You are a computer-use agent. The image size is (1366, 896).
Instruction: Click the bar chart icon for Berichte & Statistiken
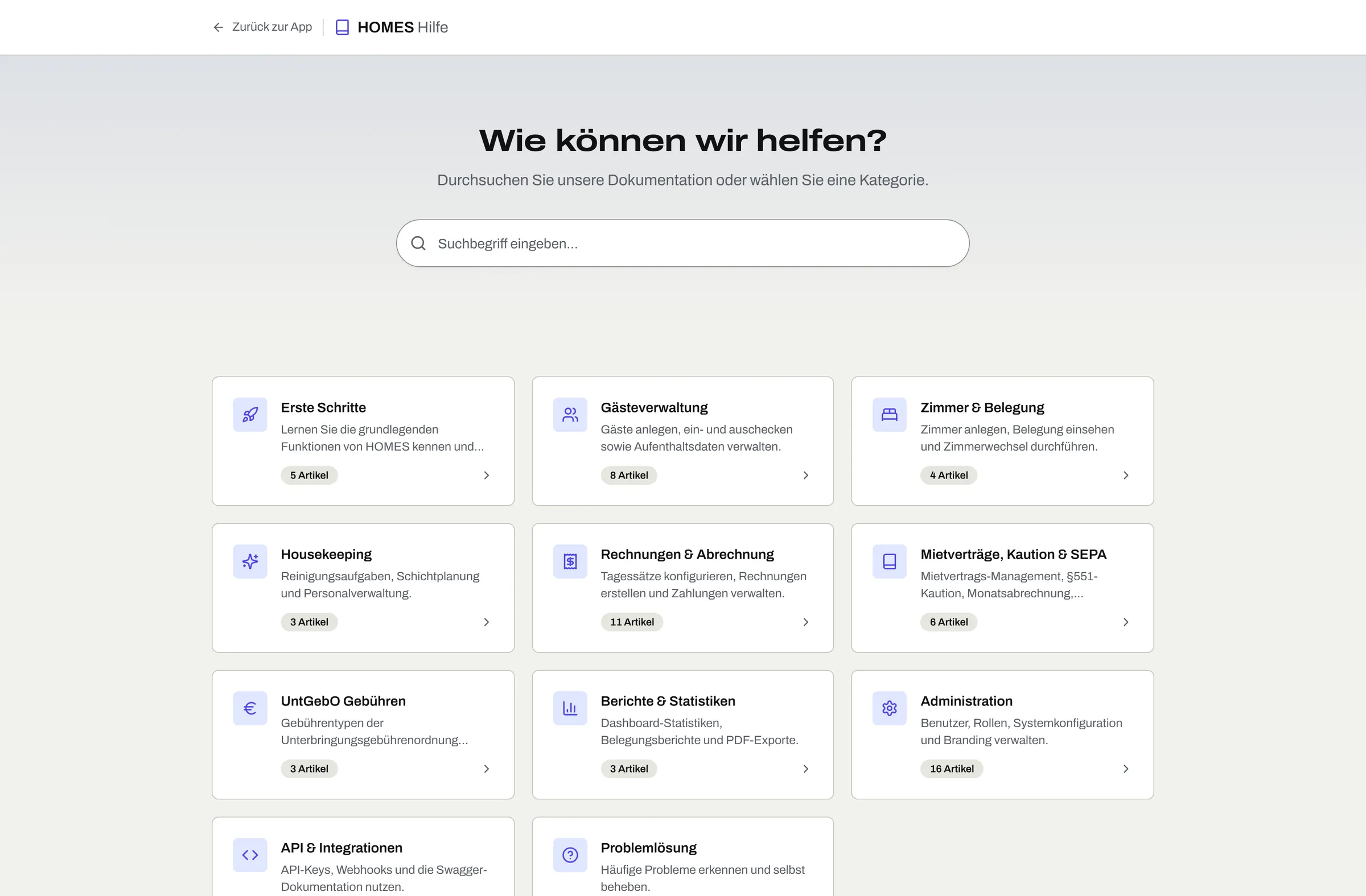coord(570,708)
